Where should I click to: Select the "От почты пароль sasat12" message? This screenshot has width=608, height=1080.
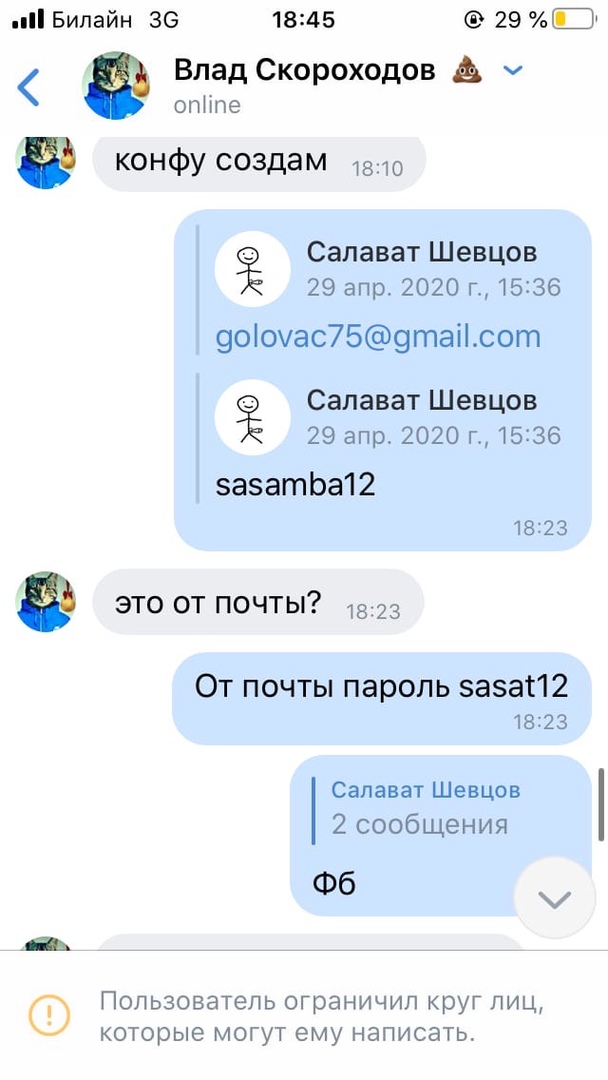coord(381,698)
